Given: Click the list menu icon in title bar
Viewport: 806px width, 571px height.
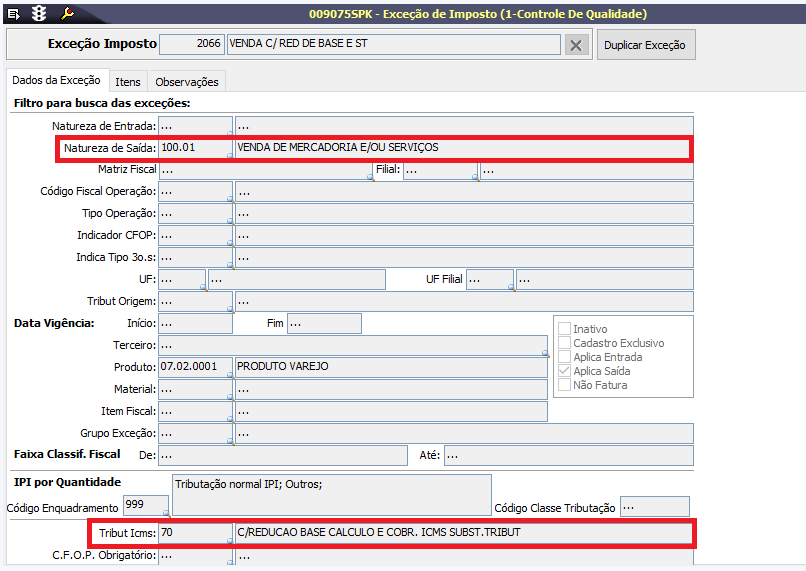Looking at the screenshot, I should [14, 14].
